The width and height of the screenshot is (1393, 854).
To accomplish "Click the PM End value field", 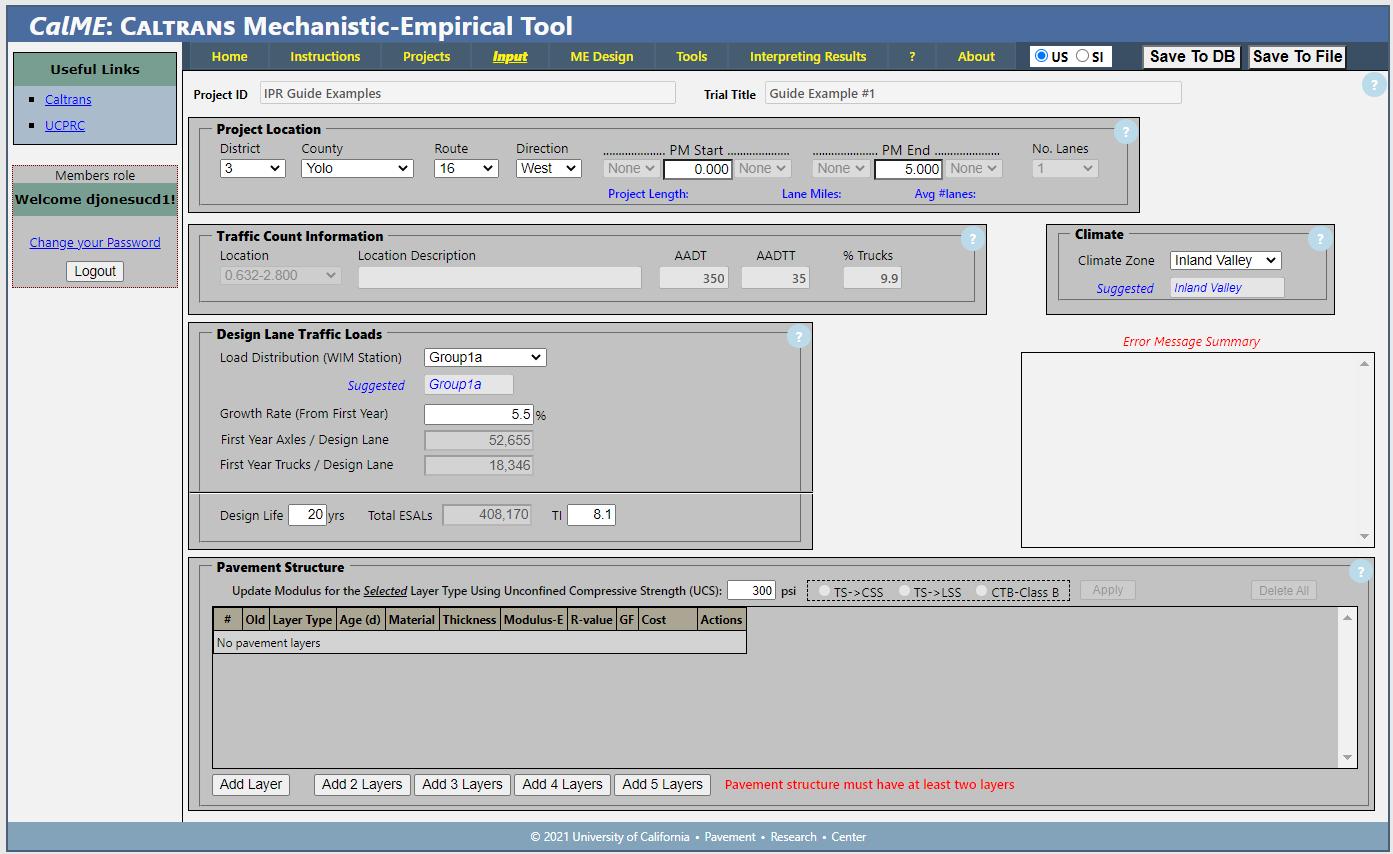I will [x=908, y=169].
